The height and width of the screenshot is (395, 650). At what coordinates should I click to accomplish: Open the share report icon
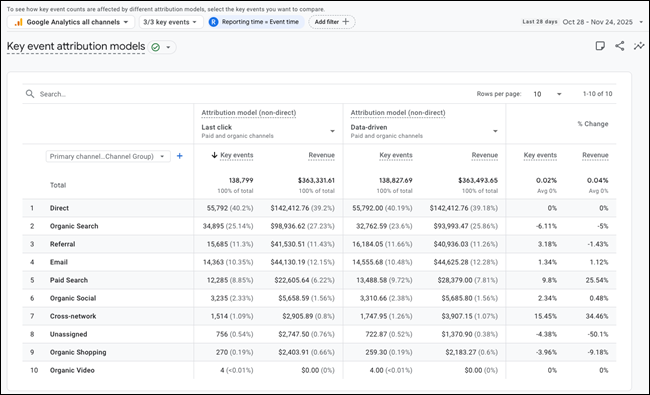[x=620, y=46]
